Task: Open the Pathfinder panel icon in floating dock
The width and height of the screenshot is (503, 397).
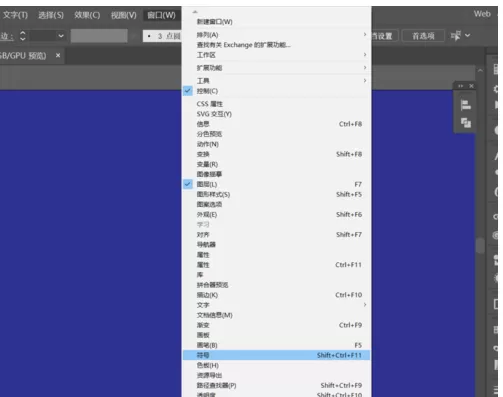Action: click(466, 123)
